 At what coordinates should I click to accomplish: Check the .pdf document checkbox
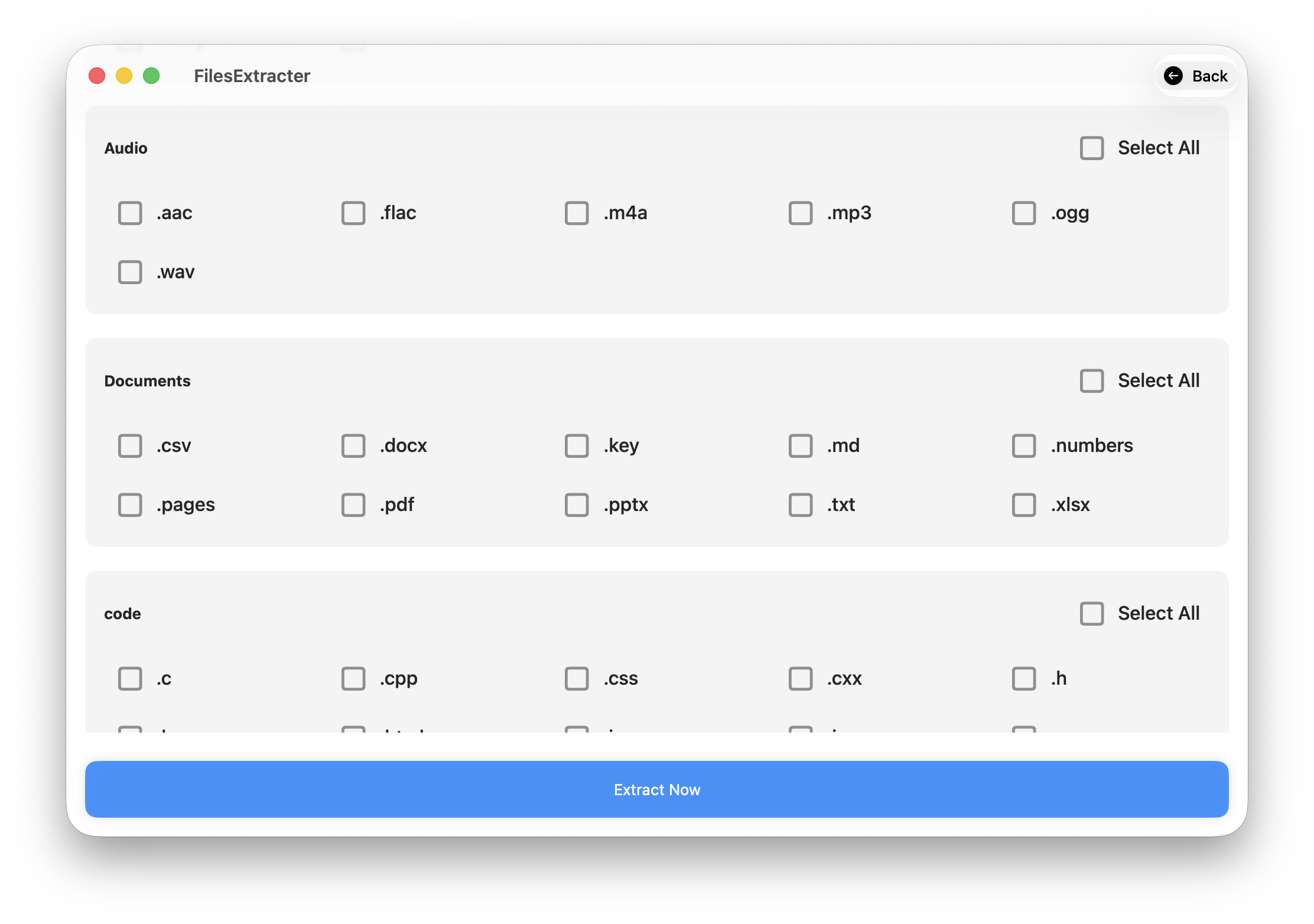pyautogui.click(x=353, y=505)
